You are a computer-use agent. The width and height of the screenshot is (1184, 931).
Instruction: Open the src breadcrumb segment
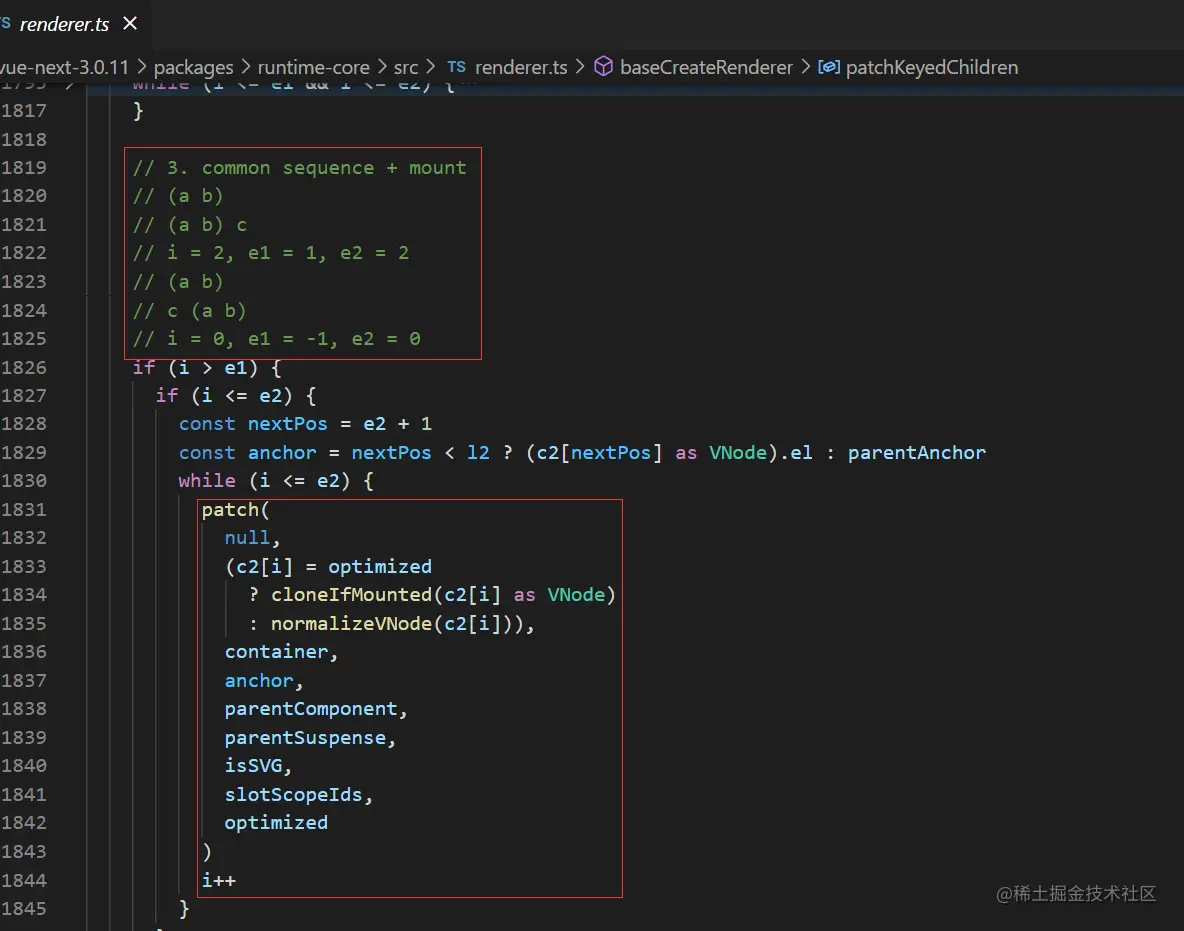405,67
